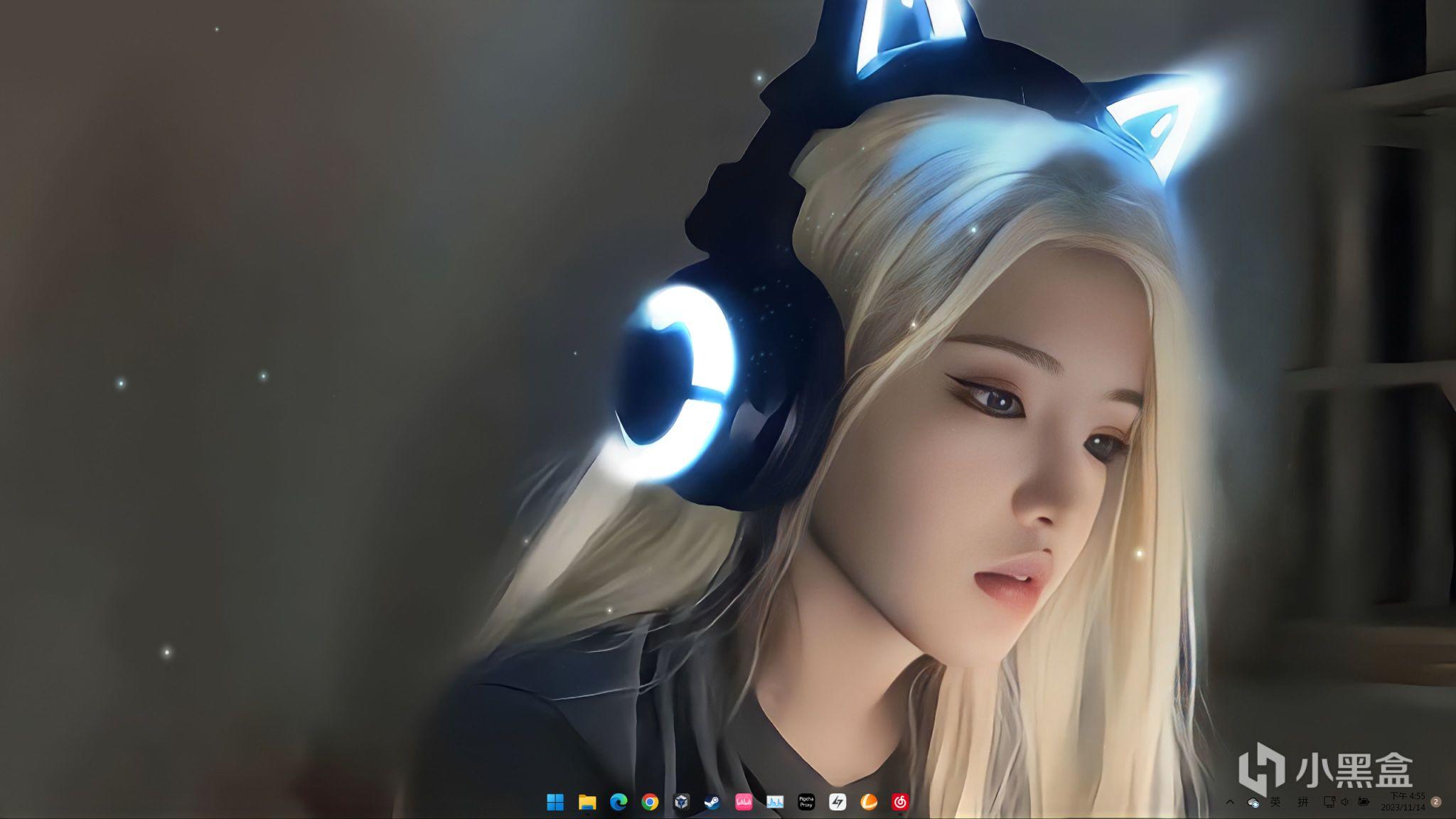The width and height of the screenshot is (1456, 819).
Task: Open File Explorer from the taskbar
Action: point(587,803)
